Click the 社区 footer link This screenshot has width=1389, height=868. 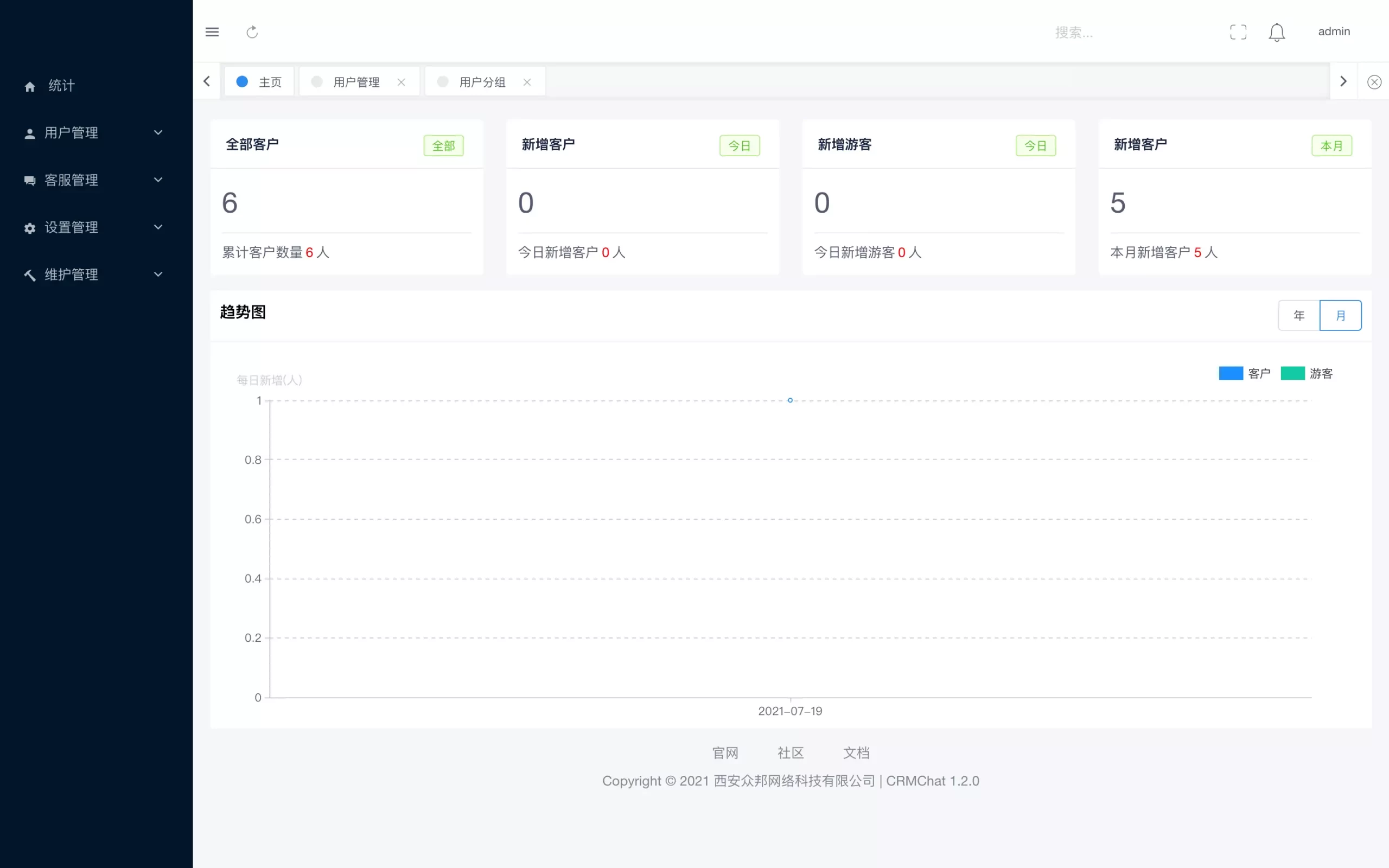pyautogui.click(x=791, y=752)
